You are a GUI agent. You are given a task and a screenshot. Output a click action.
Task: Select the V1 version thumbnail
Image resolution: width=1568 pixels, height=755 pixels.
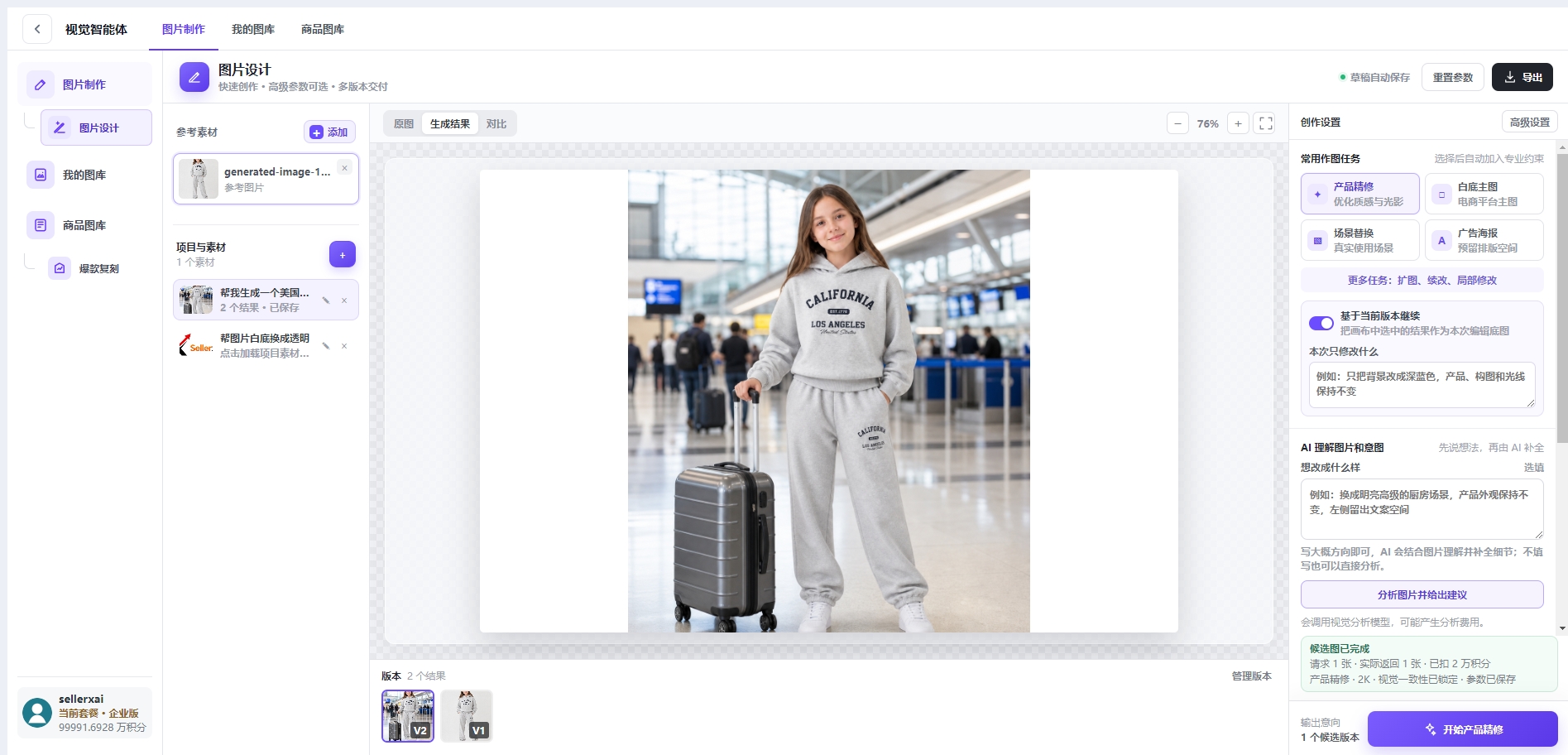tap(467, 715)
